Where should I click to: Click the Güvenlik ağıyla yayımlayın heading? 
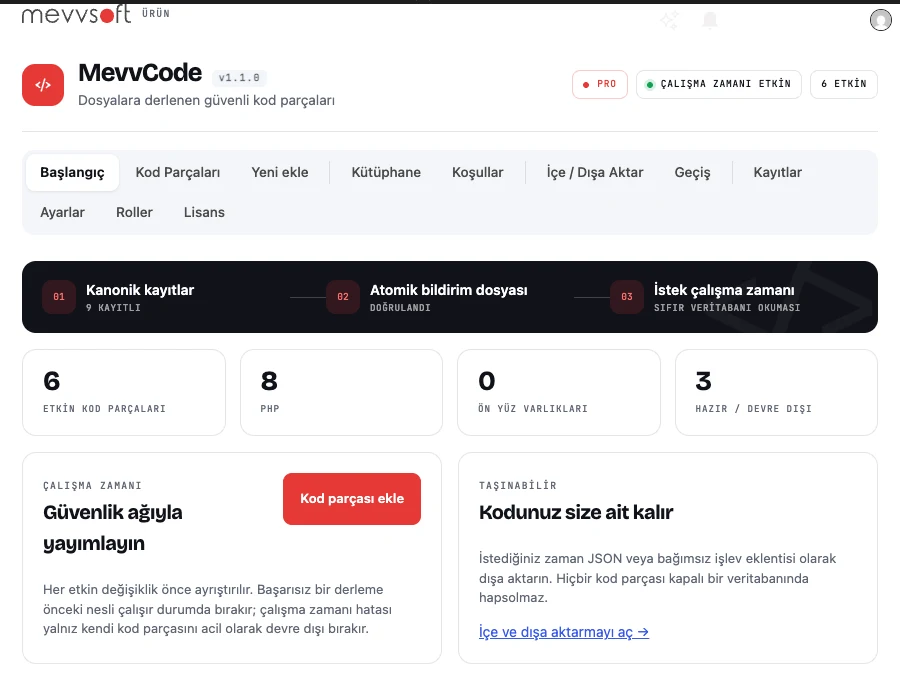pyautogui.click(x=113, y=528)
